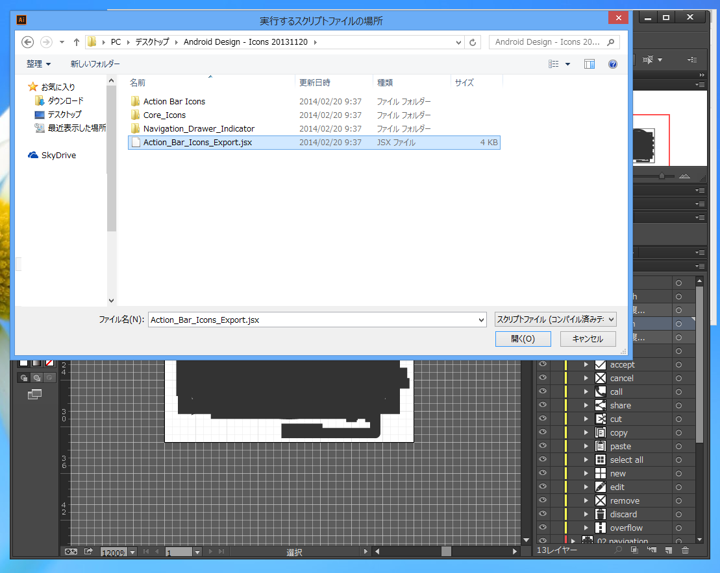
Task: Click the Change Screen Mode icon in toolbox
Action: pyautogui.click(x=34, y=394)
